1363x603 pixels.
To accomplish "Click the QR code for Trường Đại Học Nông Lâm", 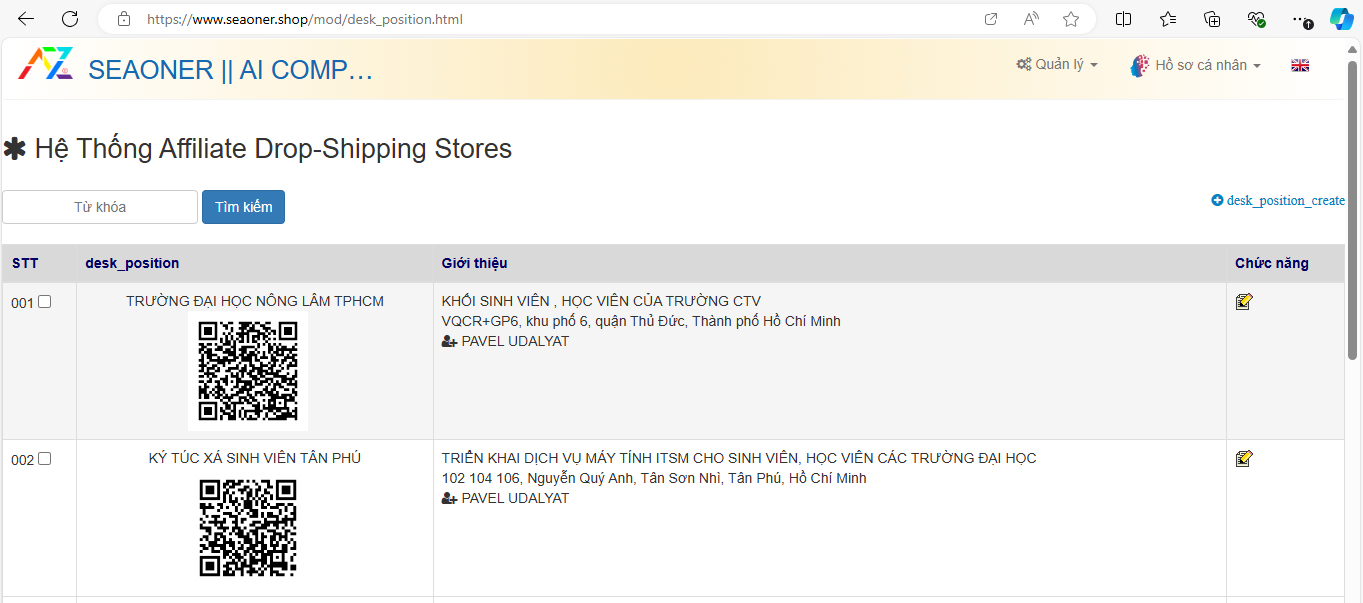I will pyautogui.click(x=248, y=370).
